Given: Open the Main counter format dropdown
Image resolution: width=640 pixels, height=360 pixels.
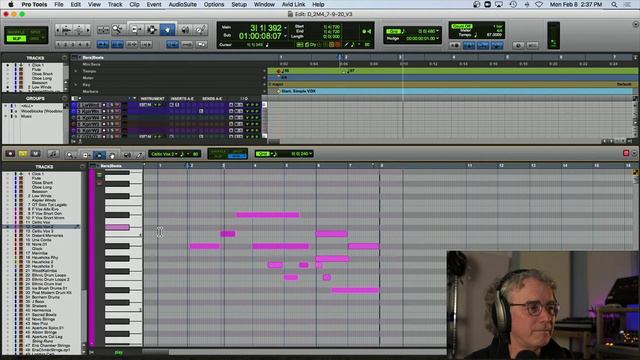Looking at the screenshot, I should [285, 28].
